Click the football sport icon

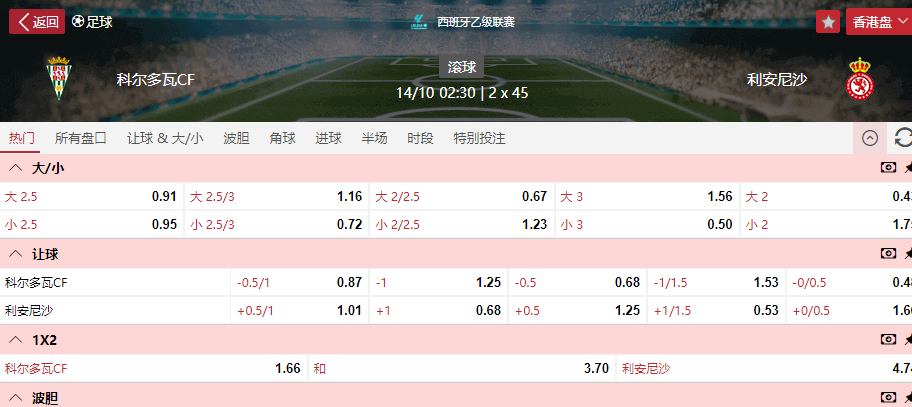point(79,21)
